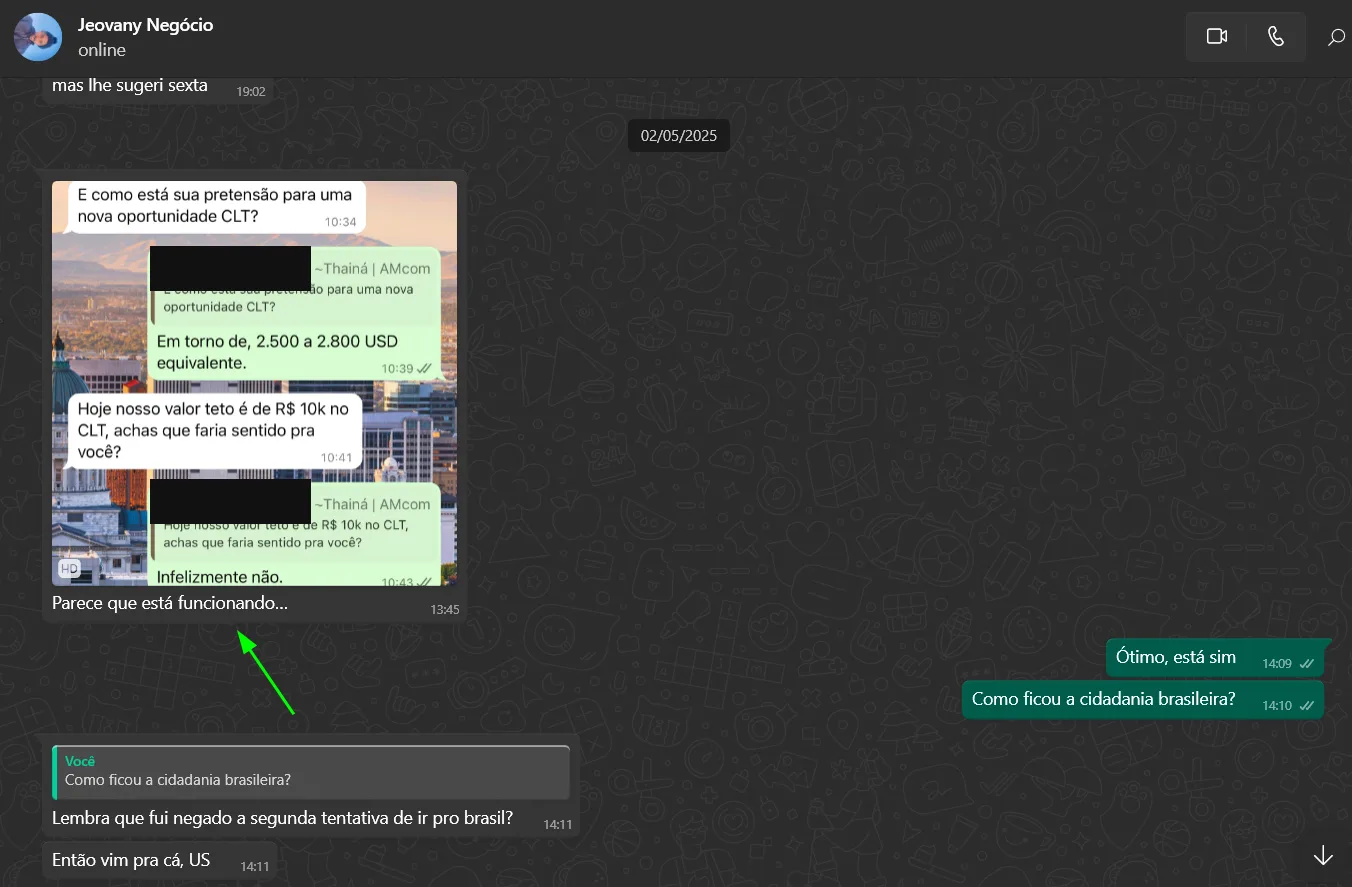Click the 19:02 timestamp
1352x887 pixels.
click(251, 91)
